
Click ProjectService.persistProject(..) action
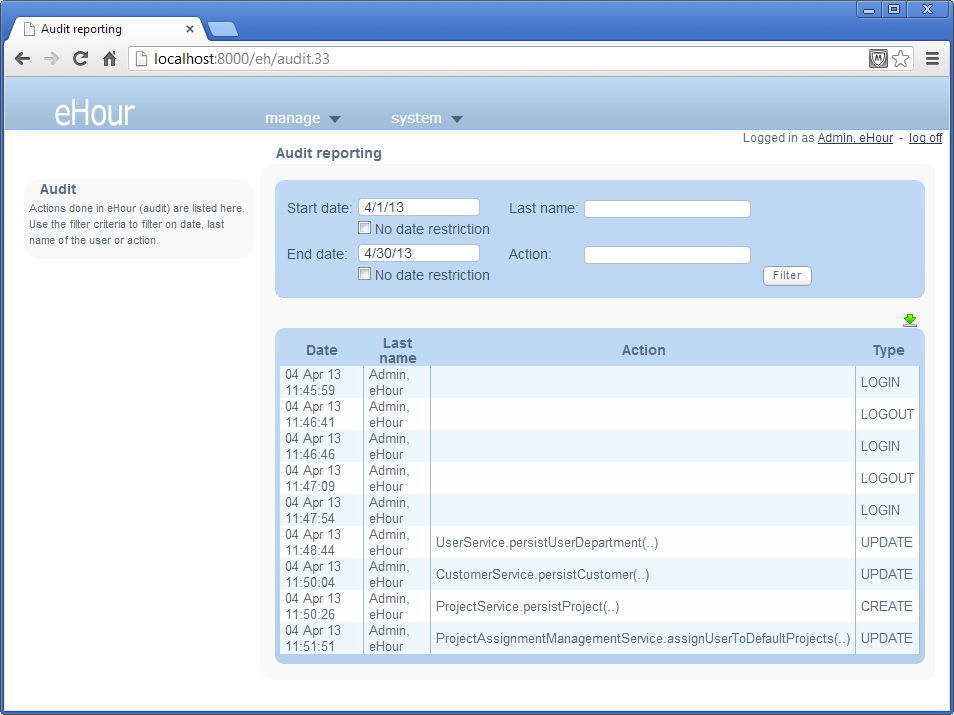[x=527, y=606]
